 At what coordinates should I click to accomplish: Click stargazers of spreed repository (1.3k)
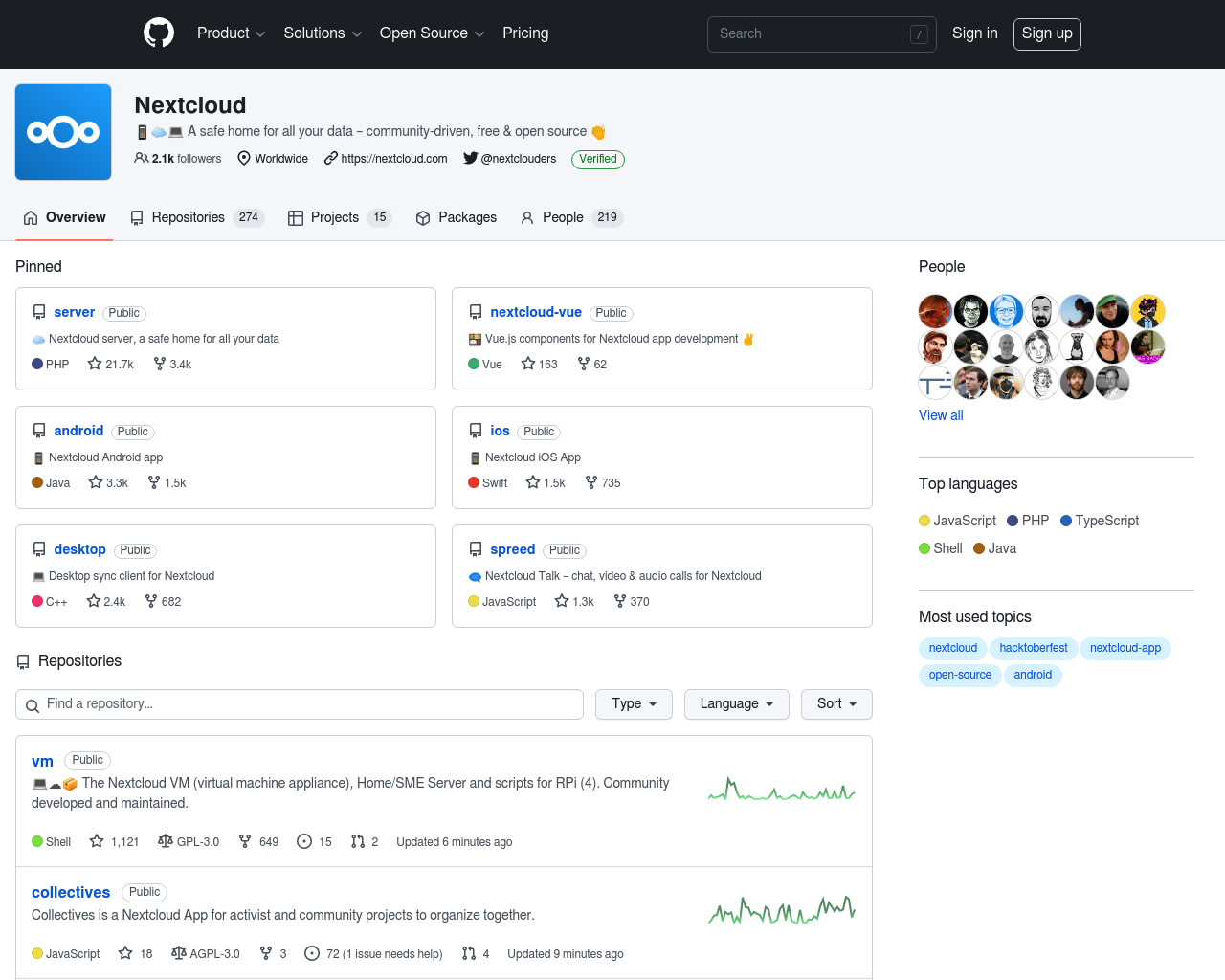tap(574, 602)
